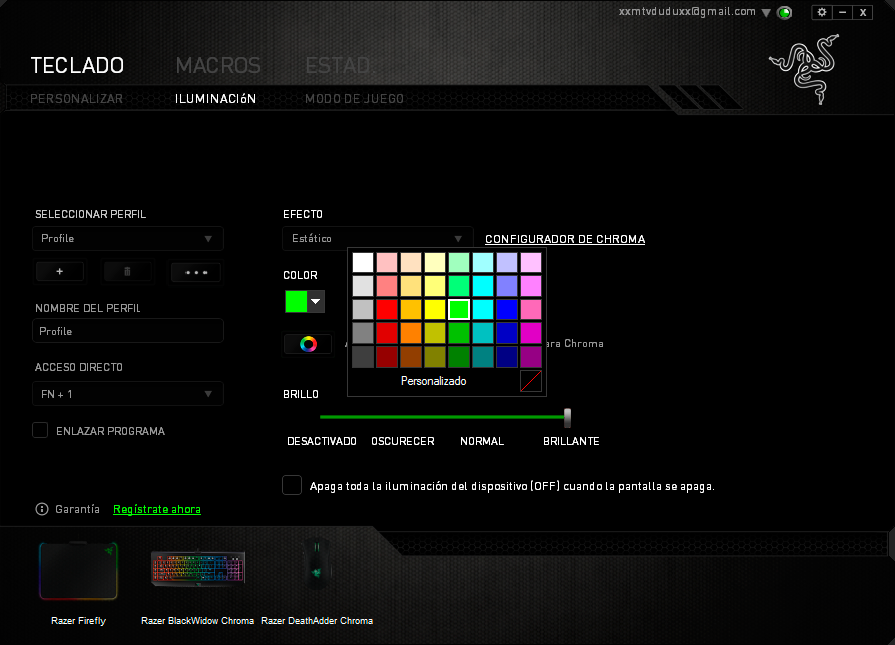Select the ILUMINACIÓN subtab

(x=215, y=99)
